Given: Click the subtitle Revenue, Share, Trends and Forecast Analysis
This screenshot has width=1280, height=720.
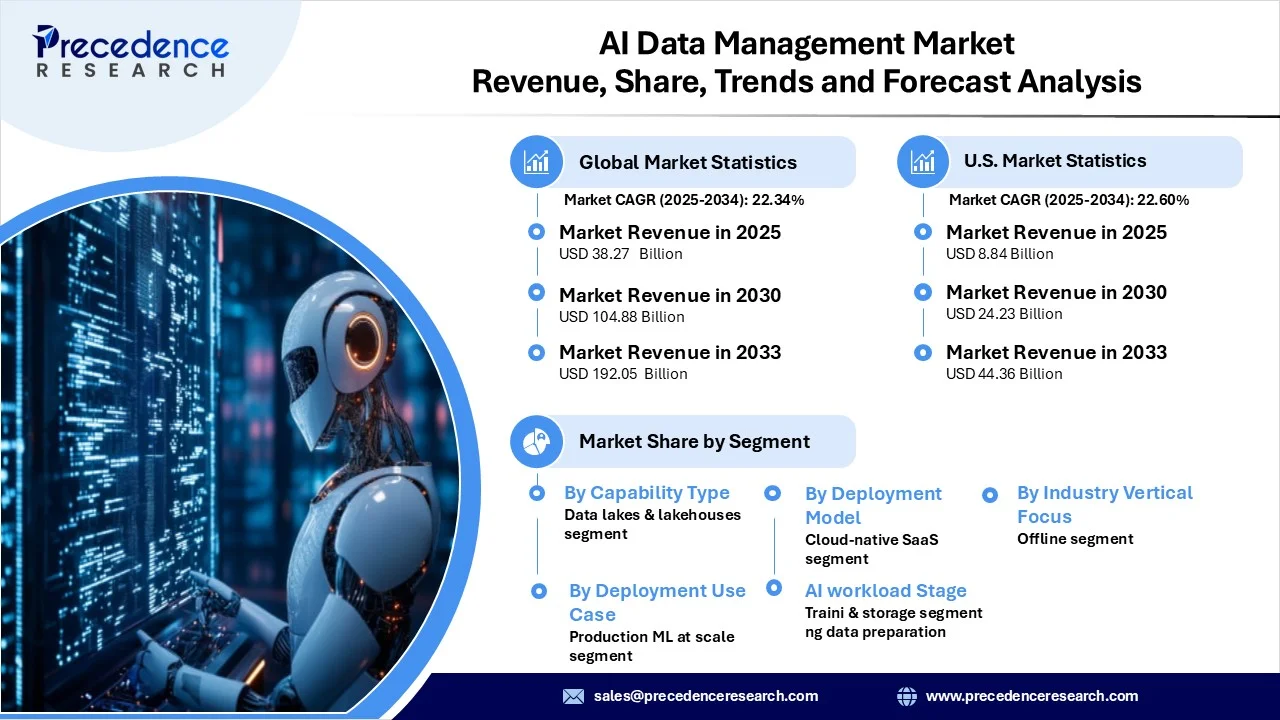Looking at the screenshot, I should (807, 81).
